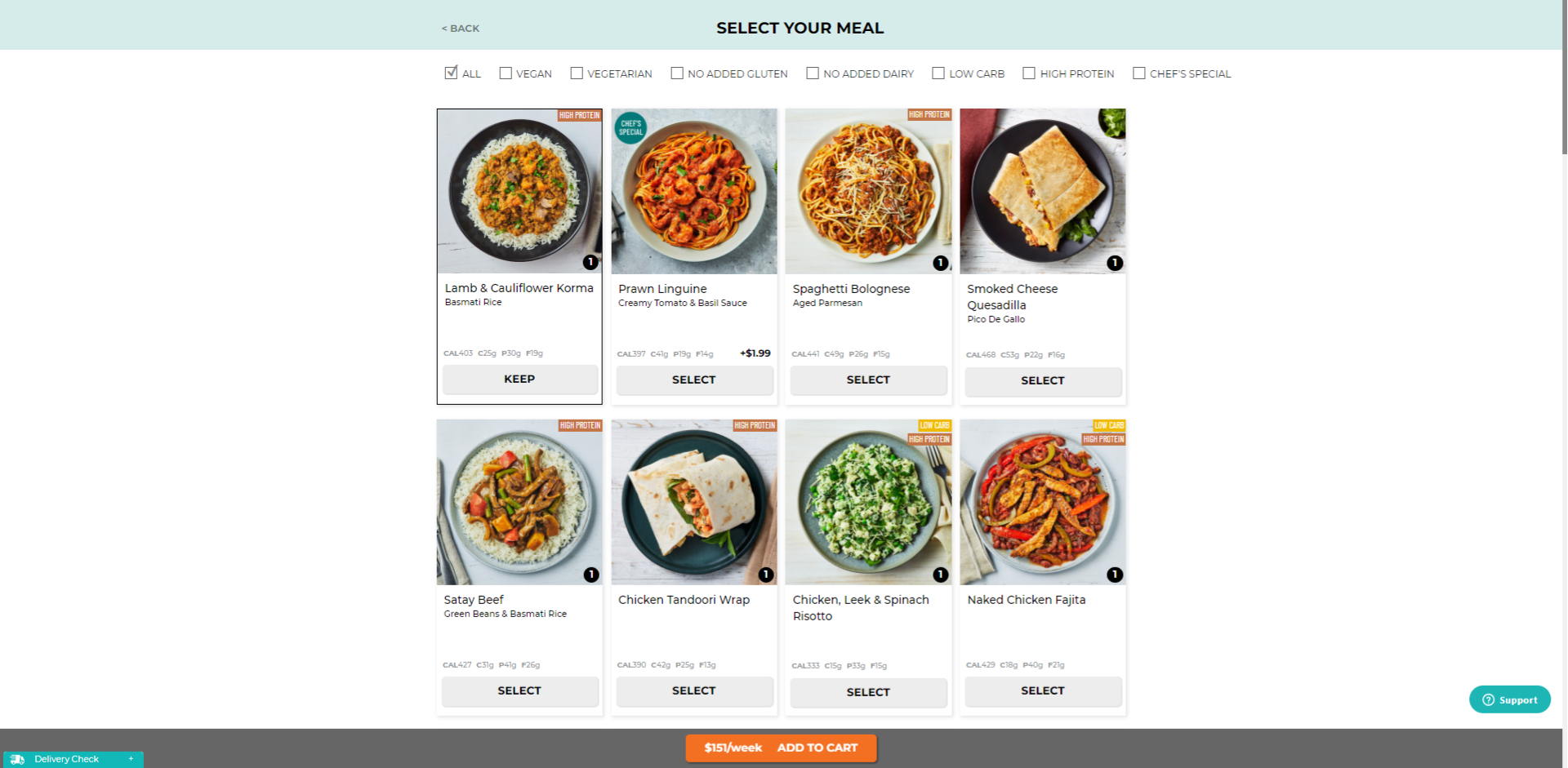The height and width of the screenshot is (768, 1568).
Task: Open the Chicken, Leek & Spinach Risotto photo
Action: pos(868,502)
